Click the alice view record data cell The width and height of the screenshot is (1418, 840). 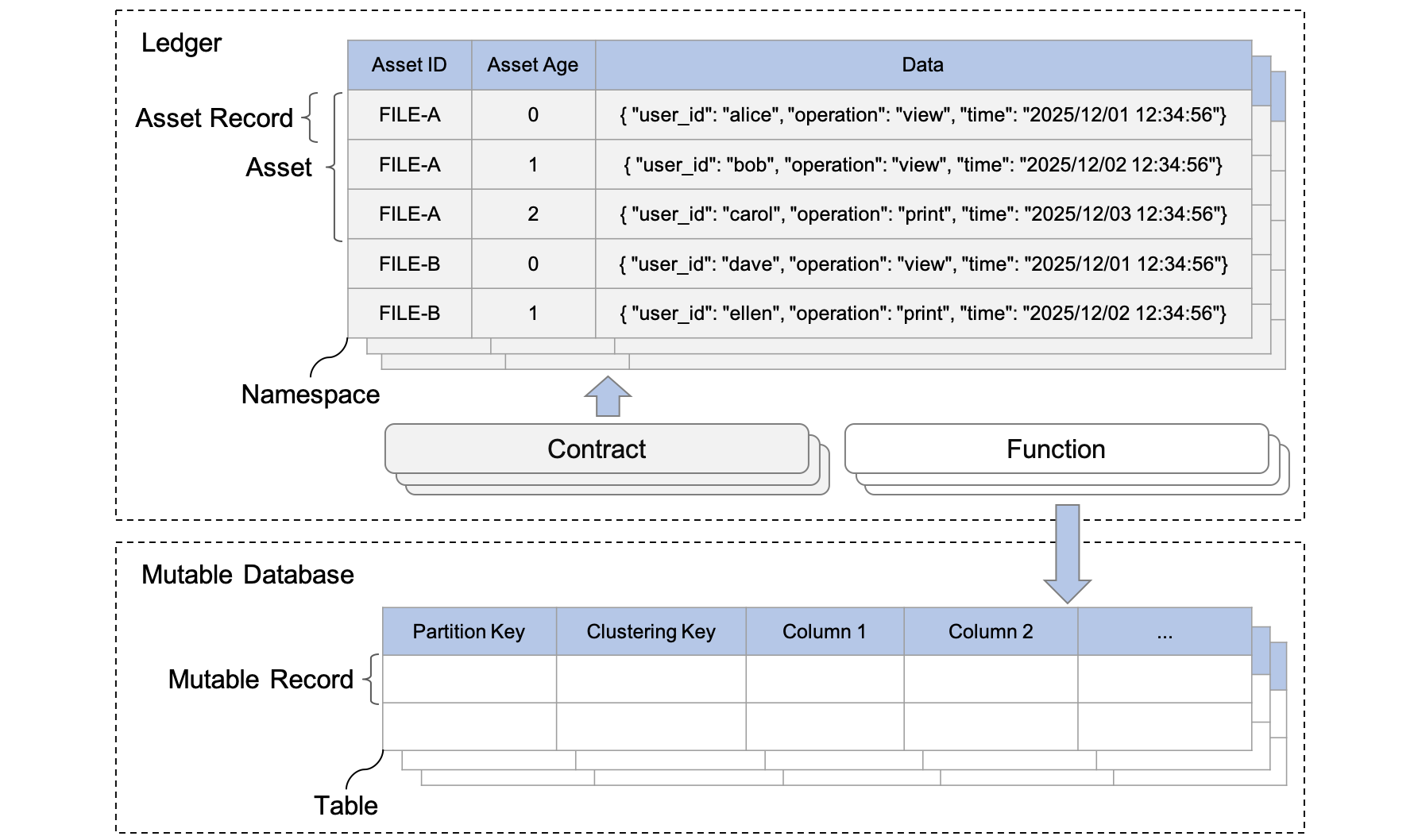click(x=922, y=115)
